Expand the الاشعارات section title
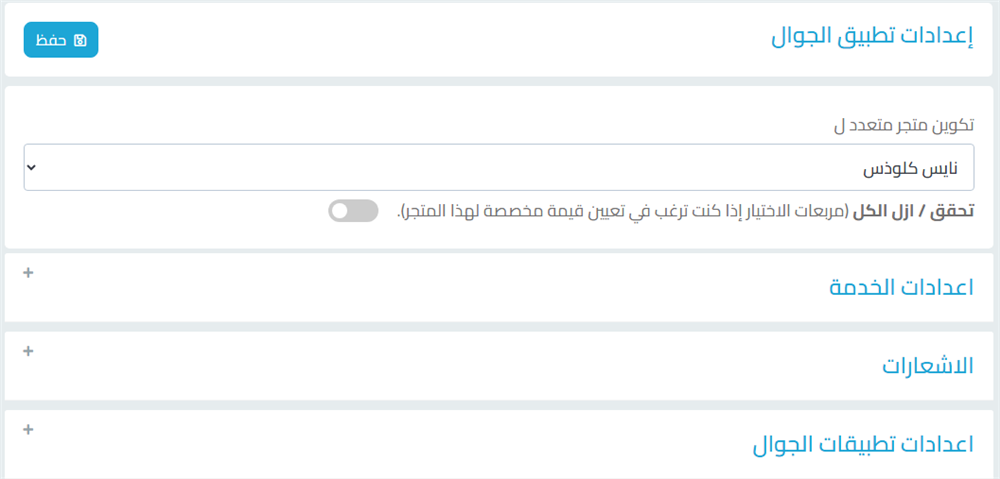 (927, 366)
